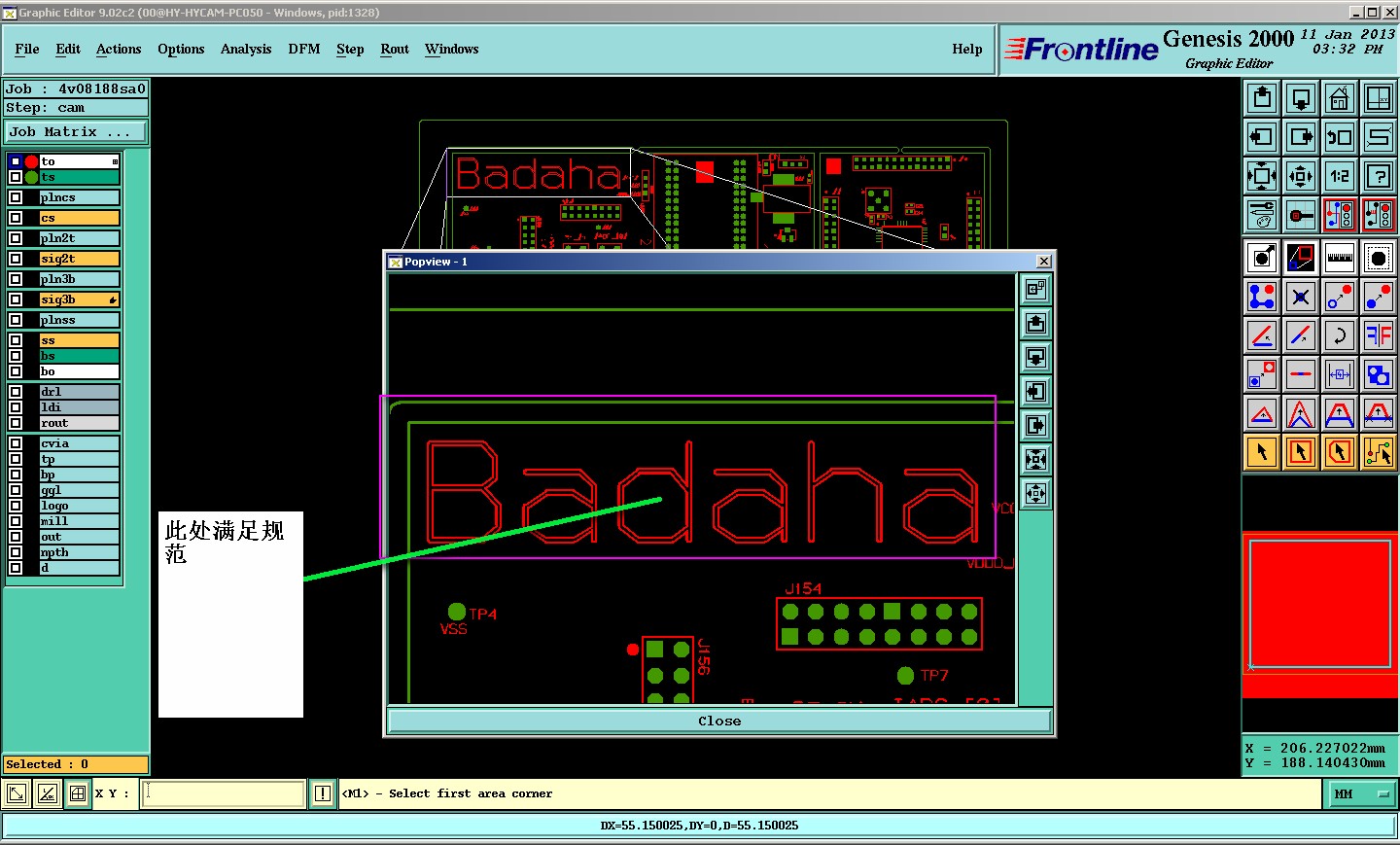The width and height of the screenshot is (1400, 845).
Task: Toggle the checkbox for layer rout
Action: [16, 423]
